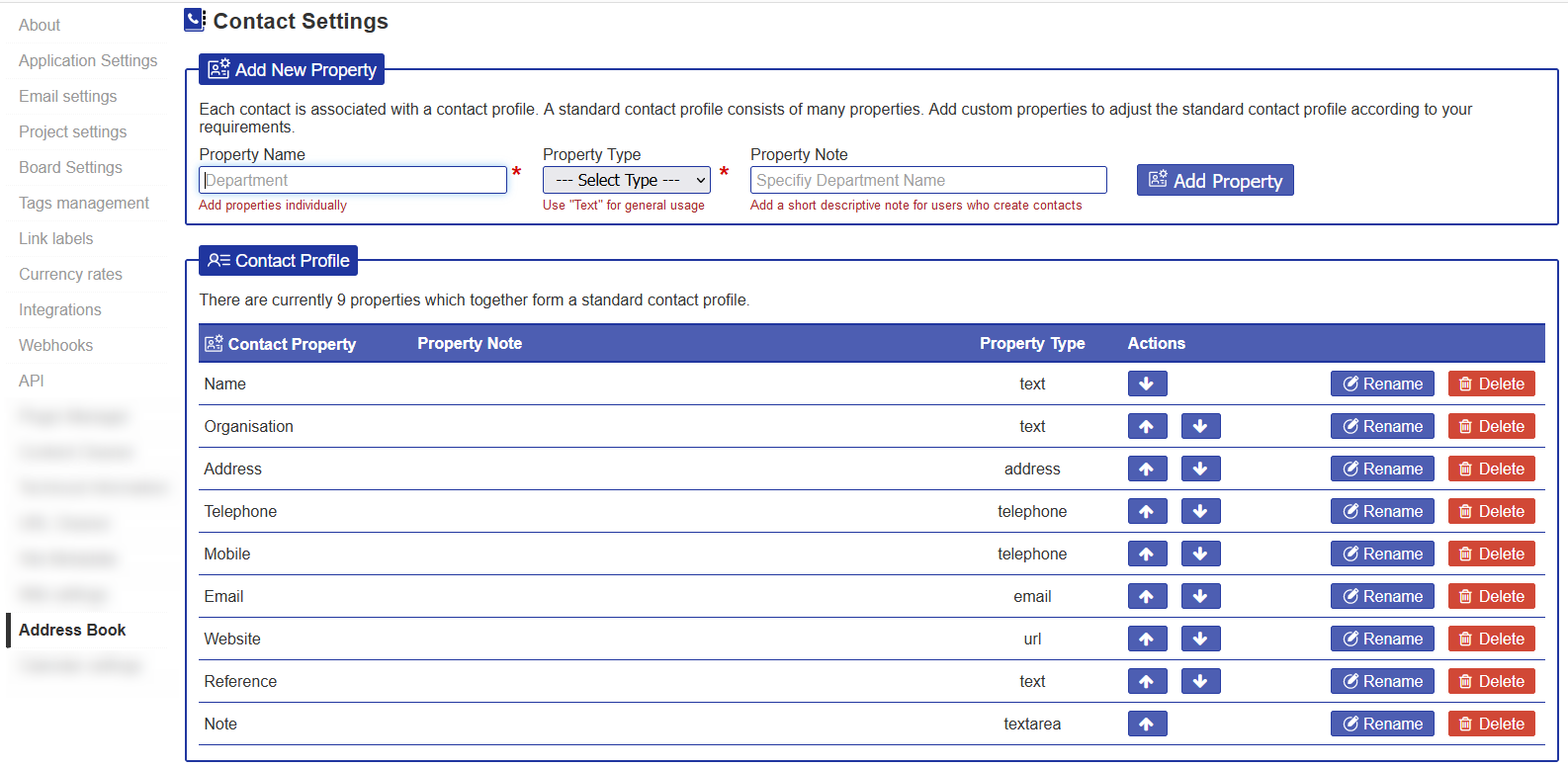
Task: Delete the Telephone property
Action: (x=1492, y=511)
